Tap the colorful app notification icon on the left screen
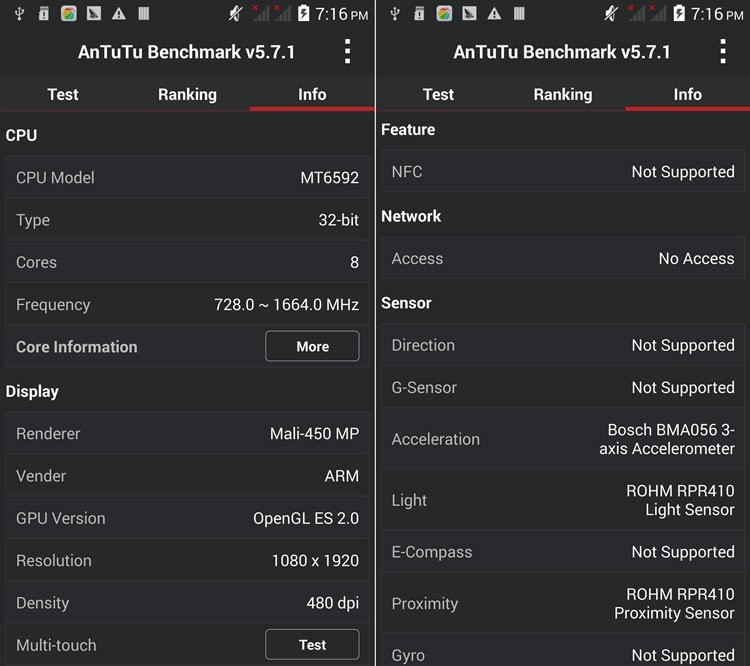Viewport: 750px width, 666px height. pos(69,14)
